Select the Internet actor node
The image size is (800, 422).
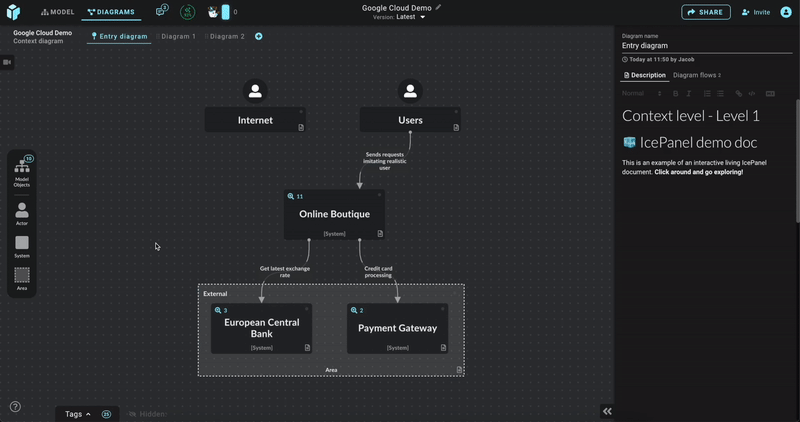point(255,120)
